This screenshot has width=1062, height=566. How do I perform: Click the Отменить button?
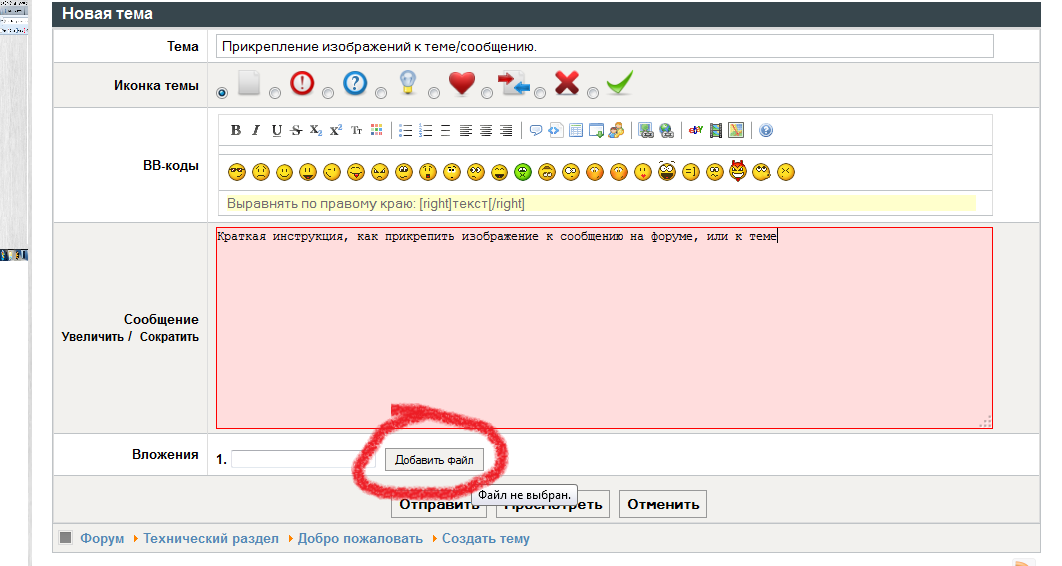(x=663, y=504)
